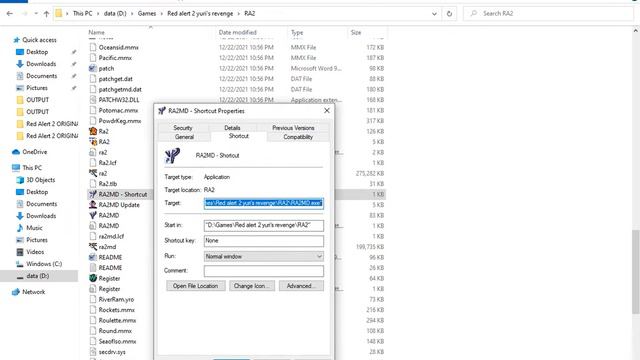Open Videos folder in sidebar
640x360 pixels.
pyautogui.click(x=35, y=252)
